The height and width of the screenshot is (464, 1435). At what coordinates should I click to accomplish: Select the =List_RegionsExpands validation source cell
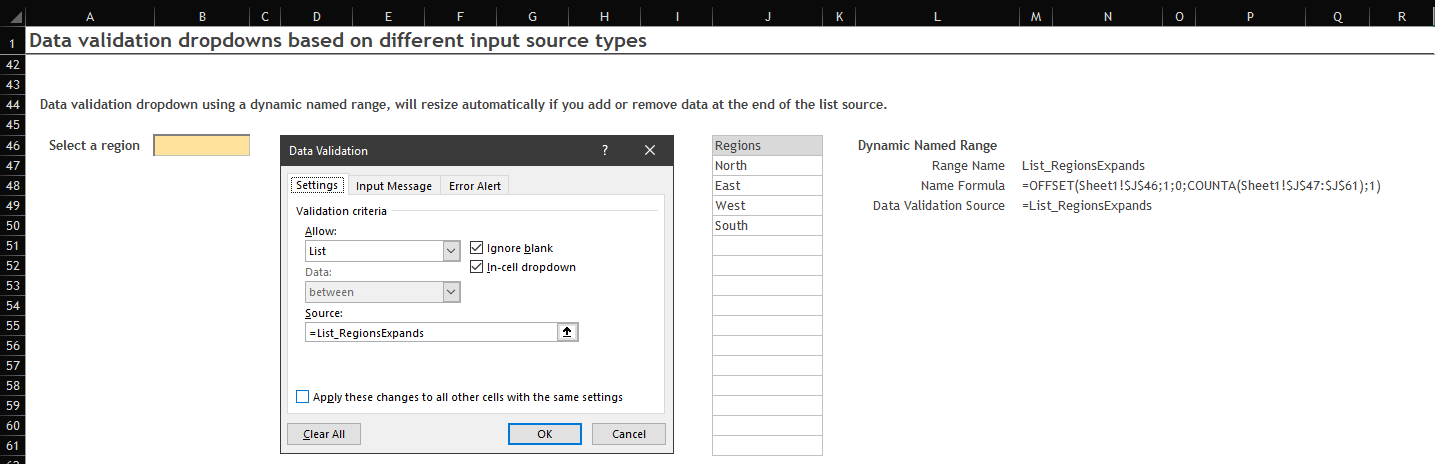(x=1086, y=206)
